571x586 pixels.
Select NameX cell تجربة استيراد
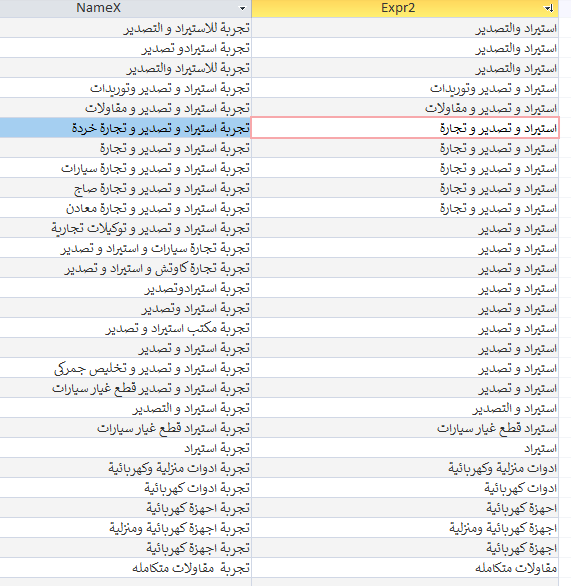point(126,448)
